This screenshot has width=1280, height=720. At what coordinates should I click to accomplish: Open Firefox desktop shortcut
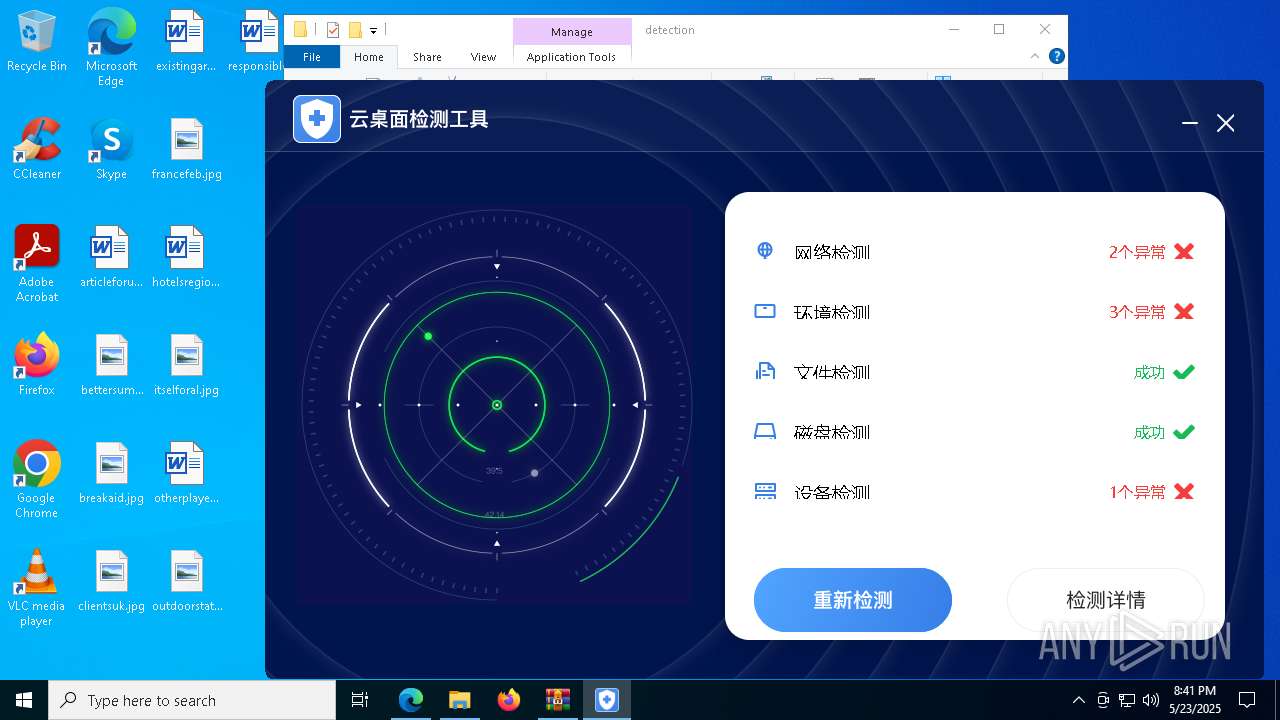tap(37, 365)
